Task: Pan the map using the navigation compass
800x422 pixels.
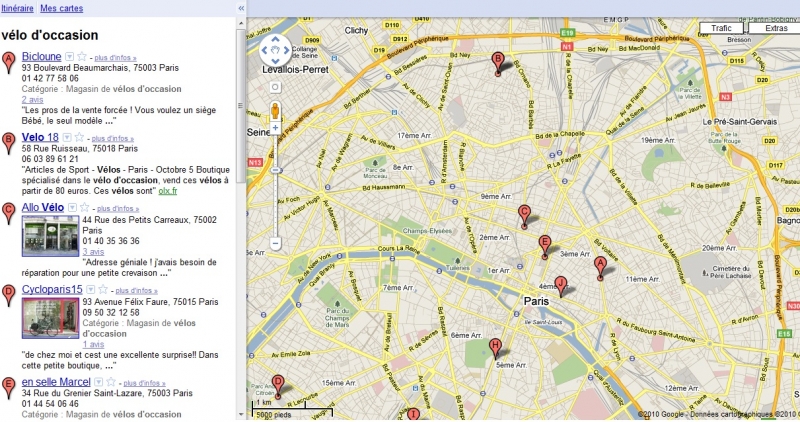Action: point(274,49)
